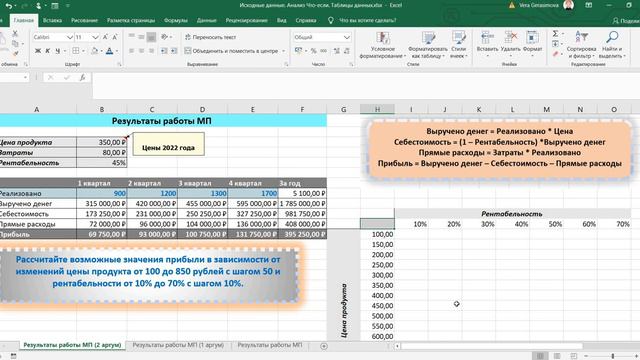Open the Name Box dropdown arrow
This screenshot has width=640, height=360.
pos(25,77)
